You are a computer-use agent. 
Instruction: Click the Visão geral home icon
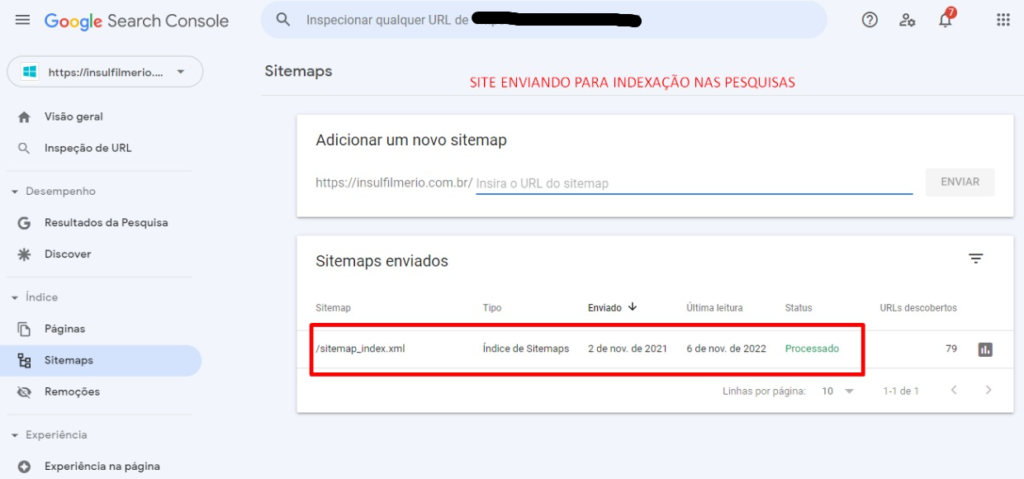coord(24,117)
